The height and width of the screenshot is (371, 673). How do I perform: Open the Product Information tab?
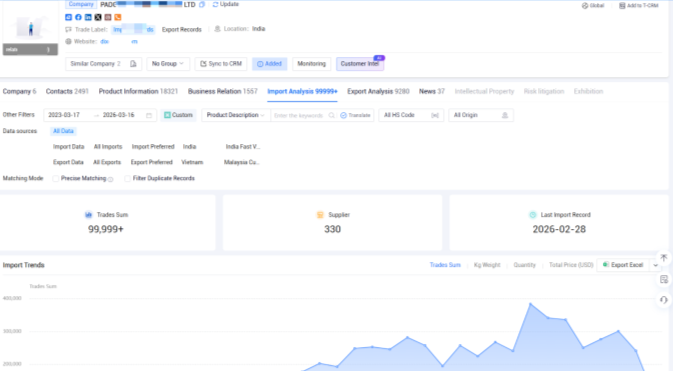pos(138,91)
